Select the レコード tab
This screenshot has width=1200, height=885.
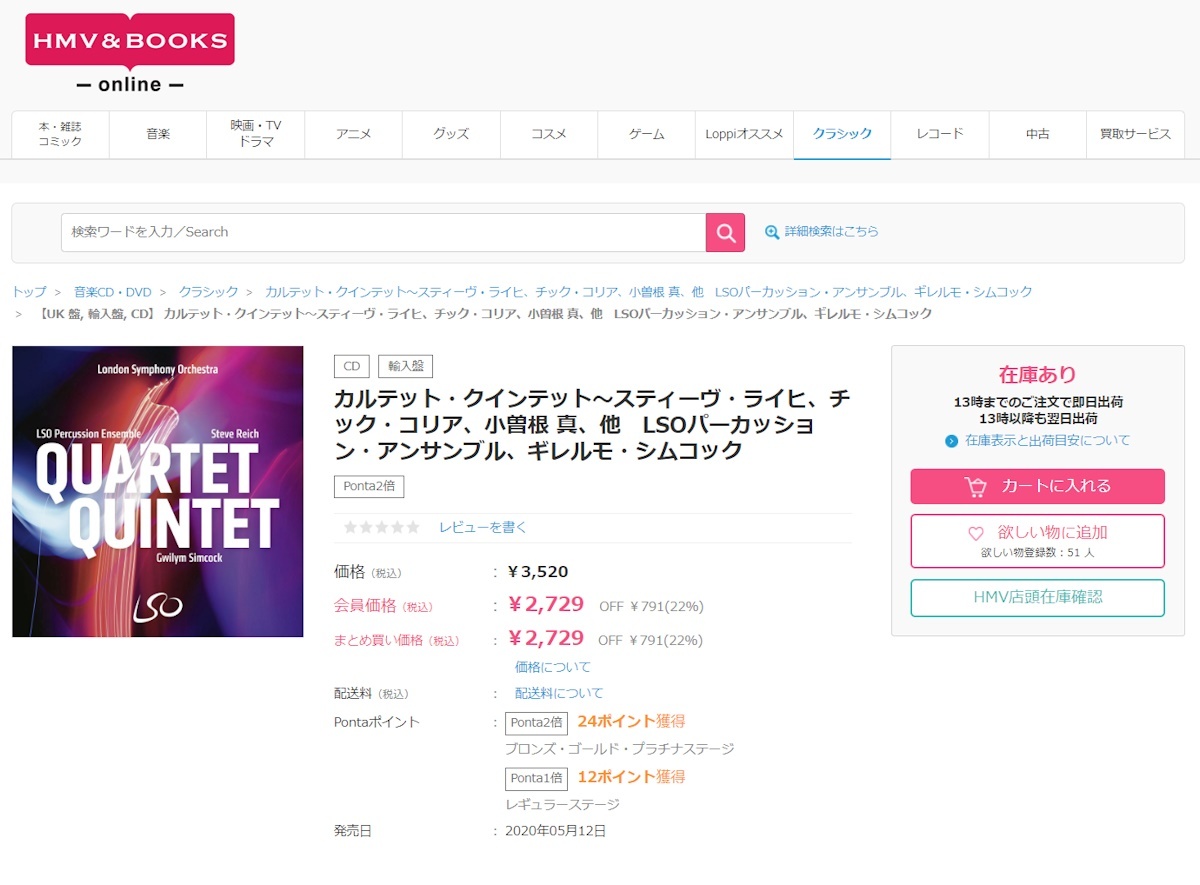pyautogui.click(x=938, y=134)
